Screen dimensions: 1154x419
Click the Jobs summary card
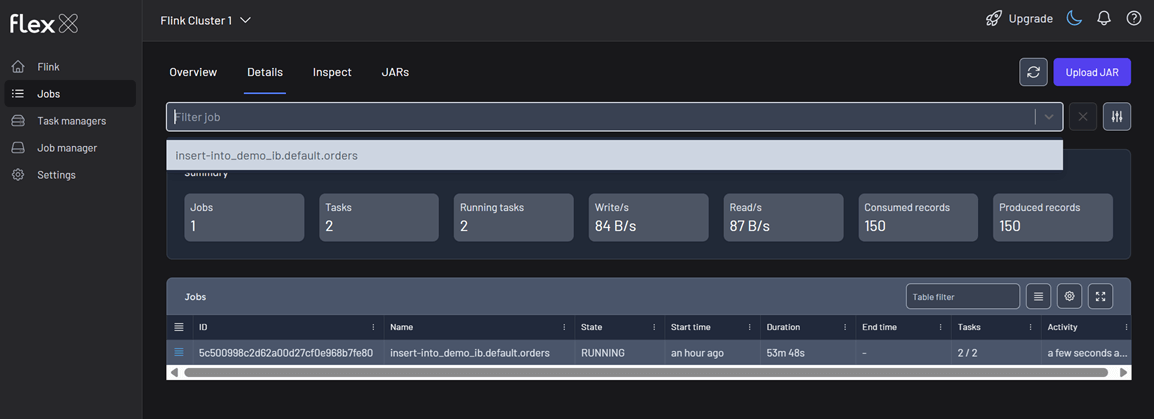click(244, 217)
